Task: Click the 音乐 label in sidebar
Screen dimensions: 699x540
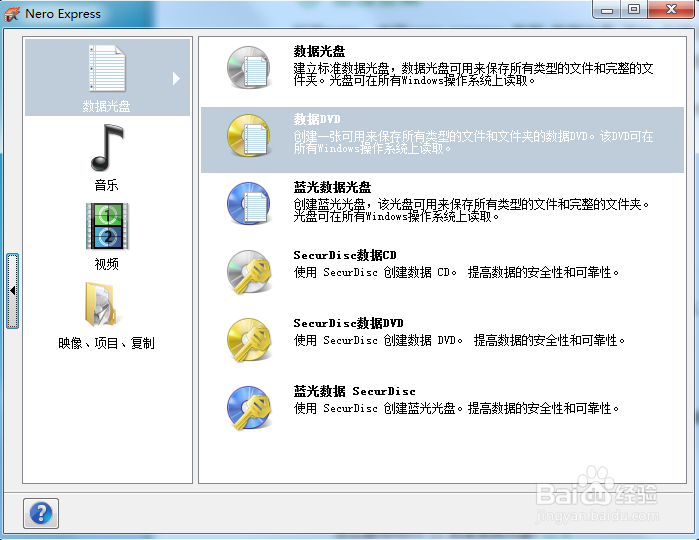Action: click(x=107, y=185)
